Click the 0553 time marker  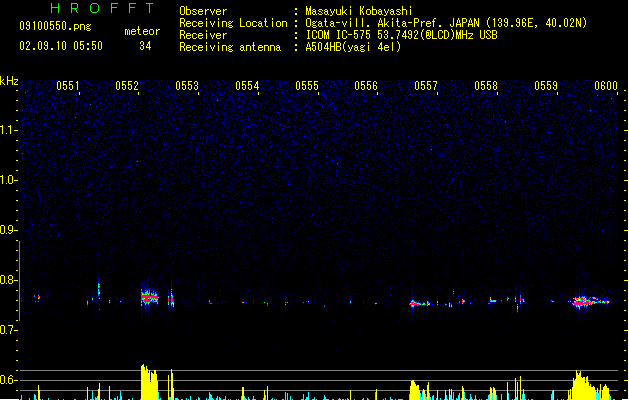tap(187, 86)
